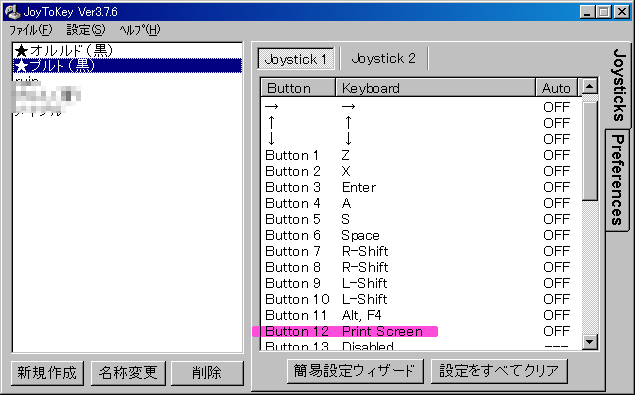This screenshot has width=635, height=395.
Task: Select the ★オルルド(黒) profile
Action: click(127, 51)
